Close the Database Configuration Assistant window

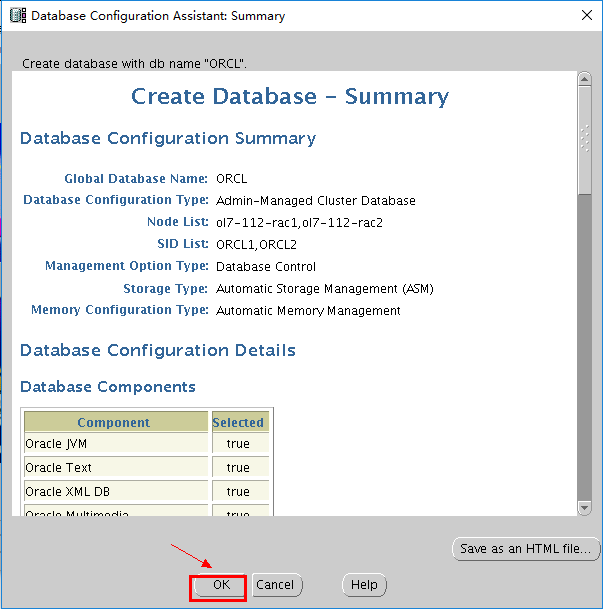(x=587, y=15)
